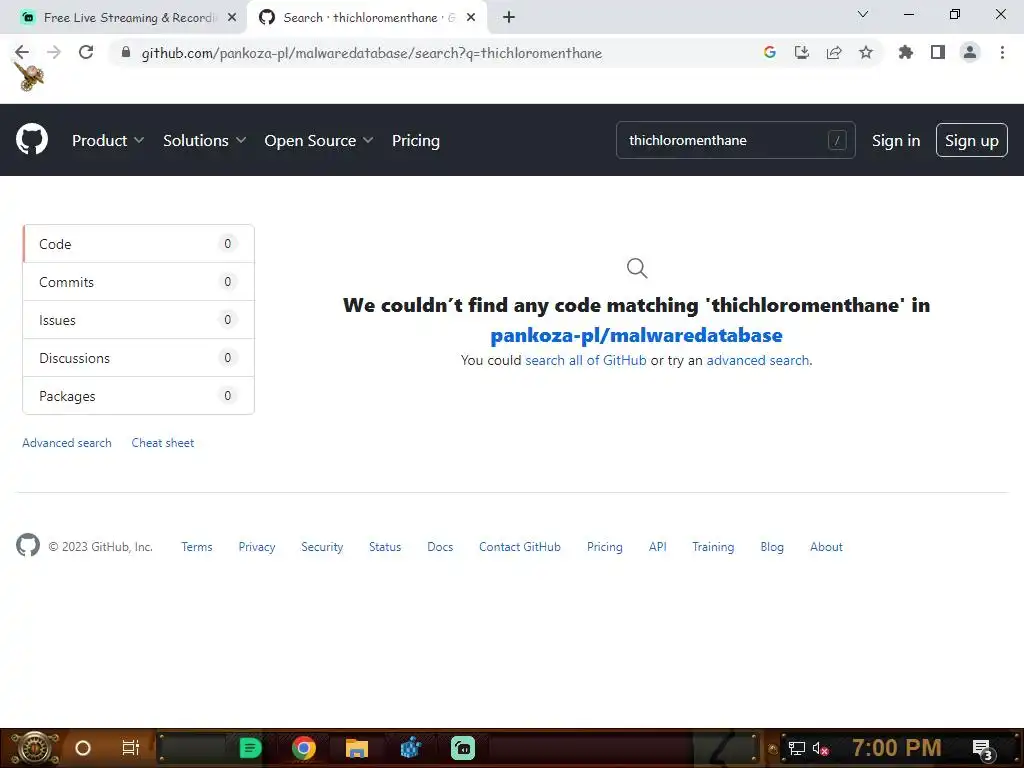Open the Chrome three-dot menu
1024x768 pixels.
(1002, 52)
